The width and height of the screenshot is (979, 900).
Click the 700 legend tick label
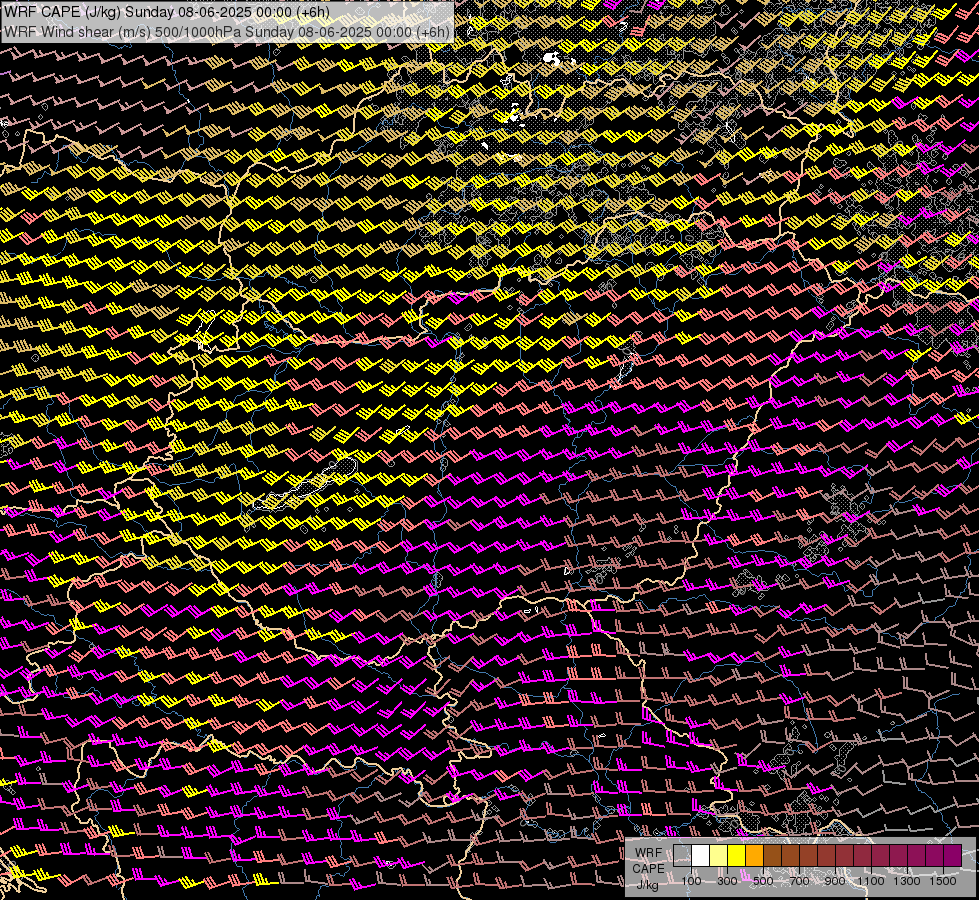(799, 881)
